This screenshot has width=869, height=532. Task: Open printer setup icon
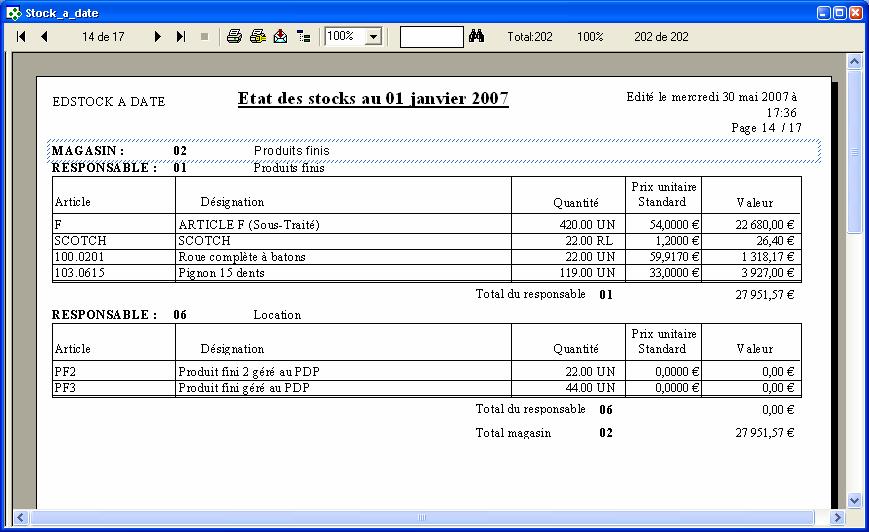tap(257, 37)
